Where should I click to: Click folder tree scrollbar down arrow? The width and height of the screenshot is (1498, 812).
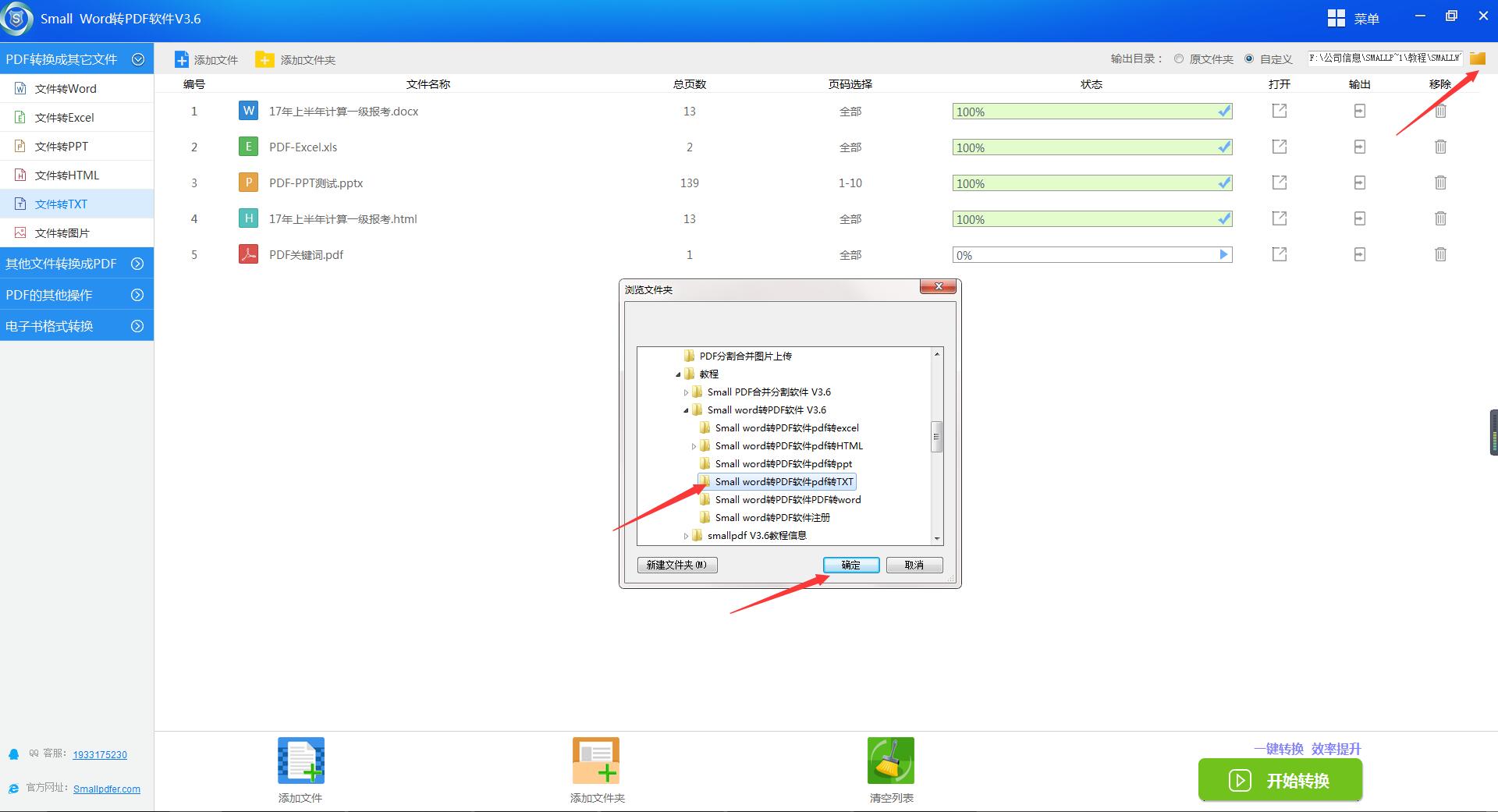click(x=937, y=538)
